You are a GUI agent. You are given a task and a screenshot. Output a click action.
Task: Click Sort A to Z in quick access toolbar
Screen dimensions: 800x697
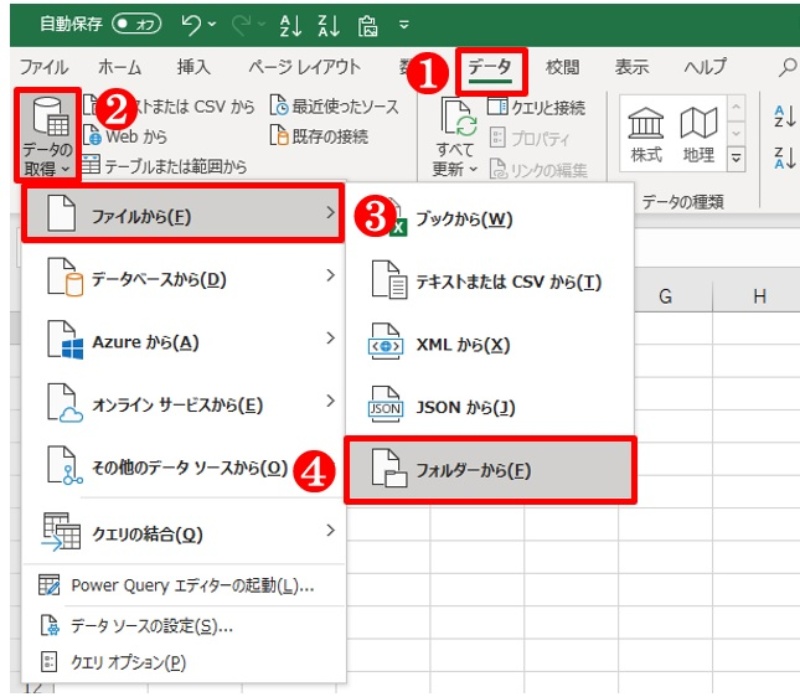click(x=291, y=25)
